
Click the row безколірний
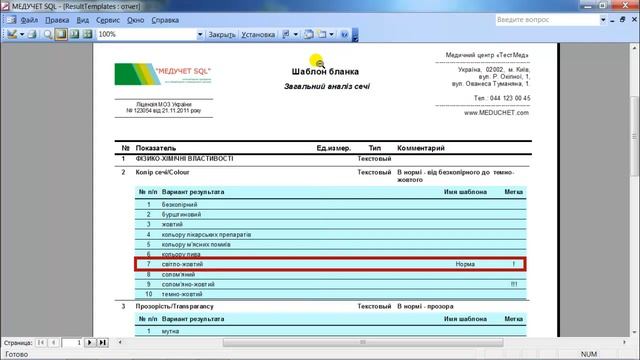[x=331, y=204]
